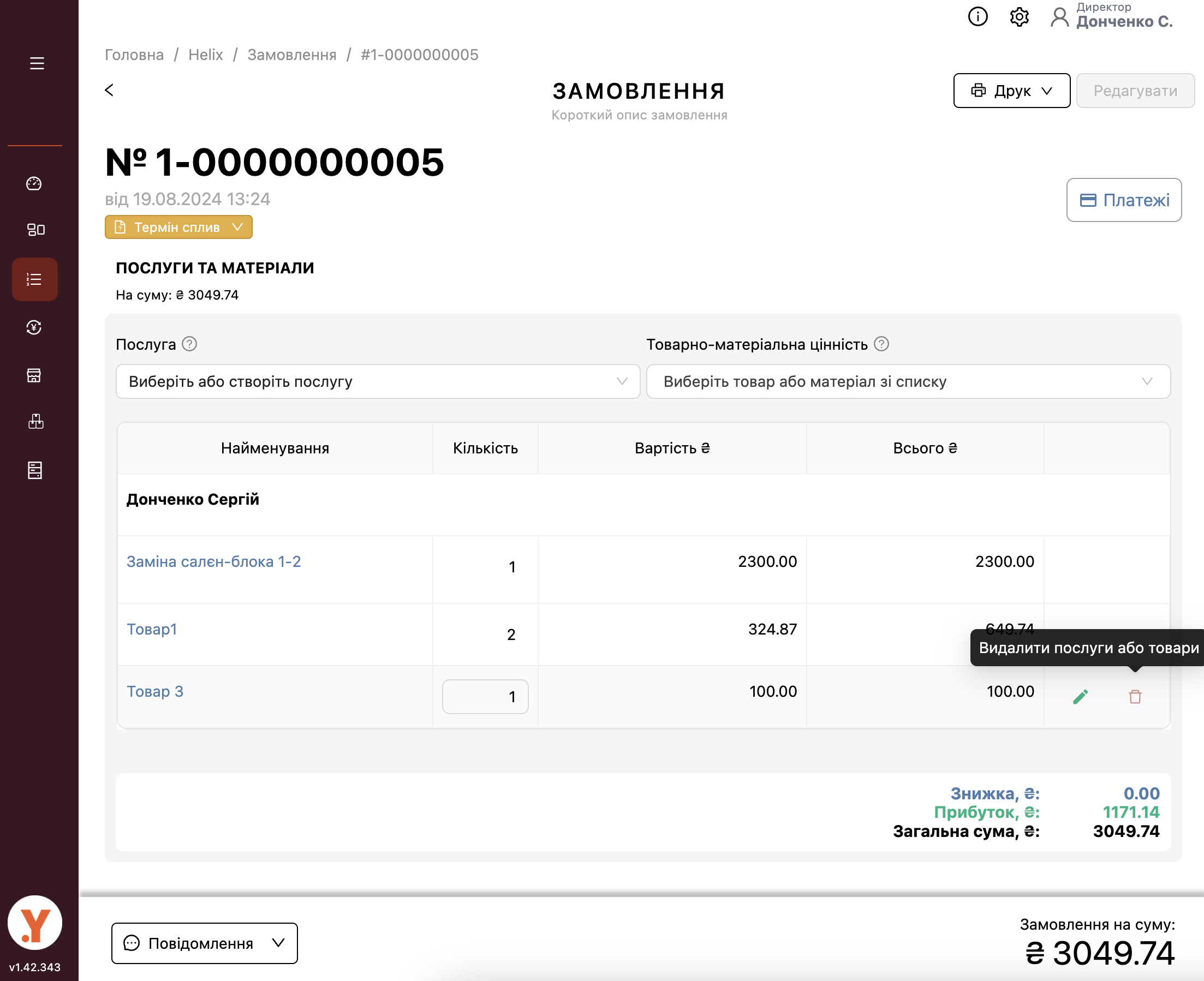The height and width of the screenshot is (981, 1204).
Task: Click the Замовлення breadcrumb link
Action: 291,55
